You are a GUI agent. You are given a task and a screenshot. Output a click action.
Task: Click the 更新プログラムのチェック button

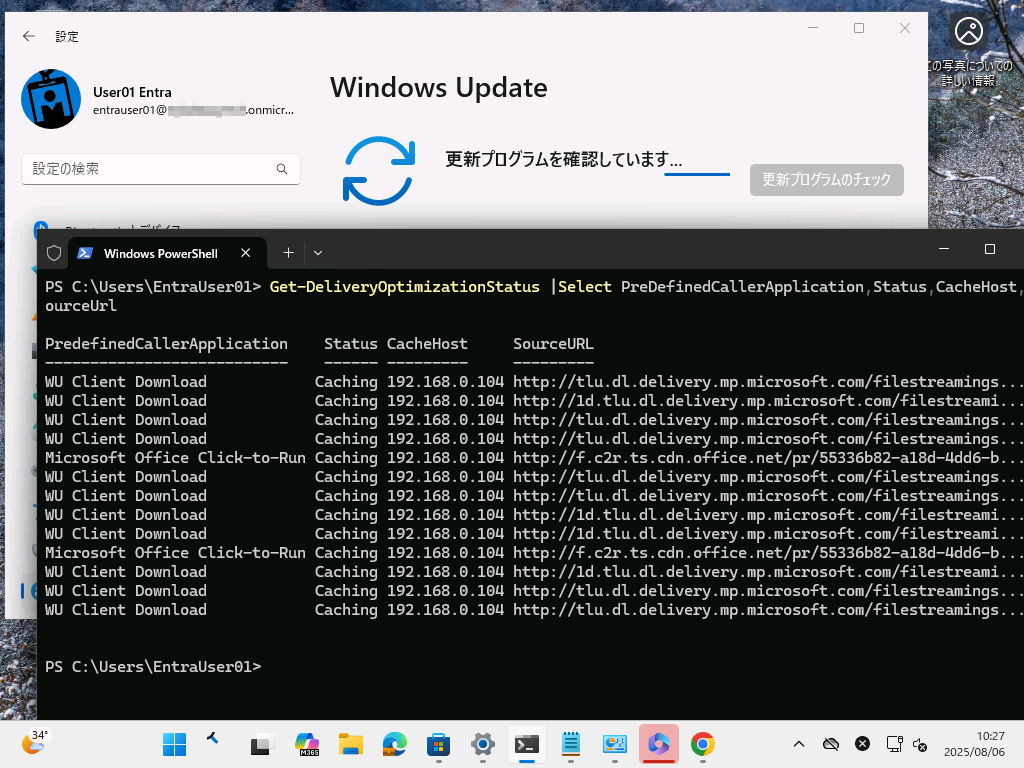[826, 180]
